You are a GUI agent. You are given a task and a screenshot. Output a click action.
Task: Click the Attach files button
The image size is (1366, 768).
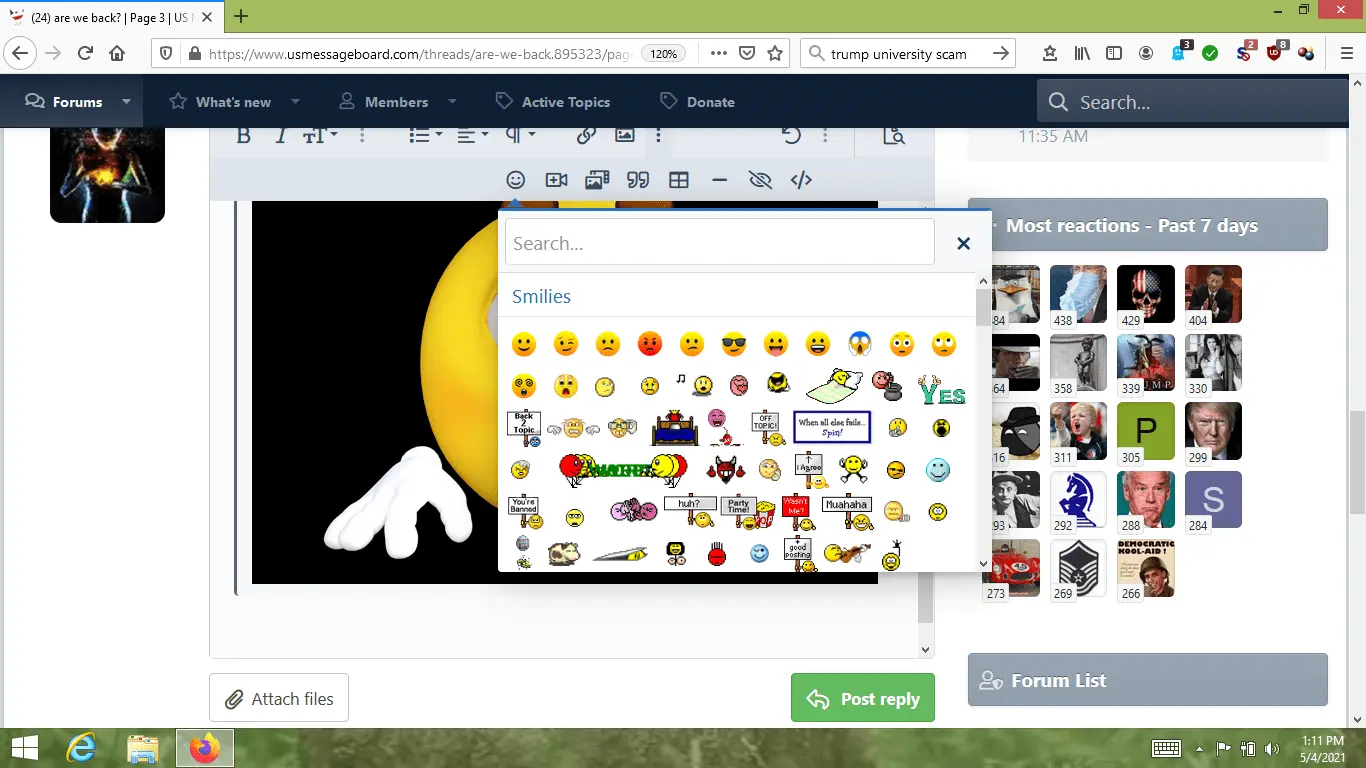click(x=279, y=698)
